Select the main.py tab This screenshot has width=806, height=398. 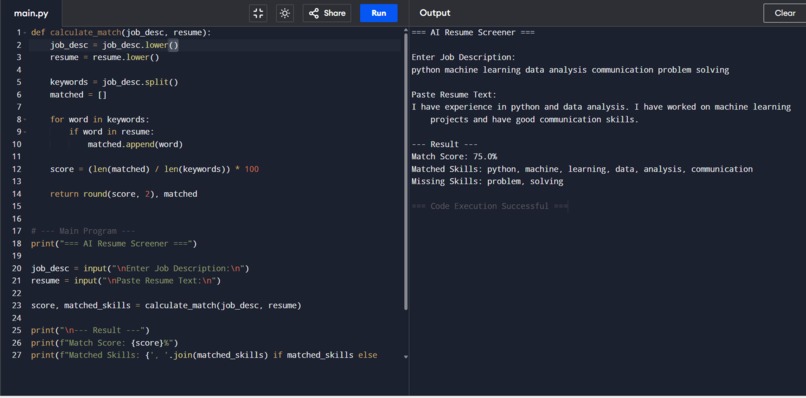(x=31, y=13)
